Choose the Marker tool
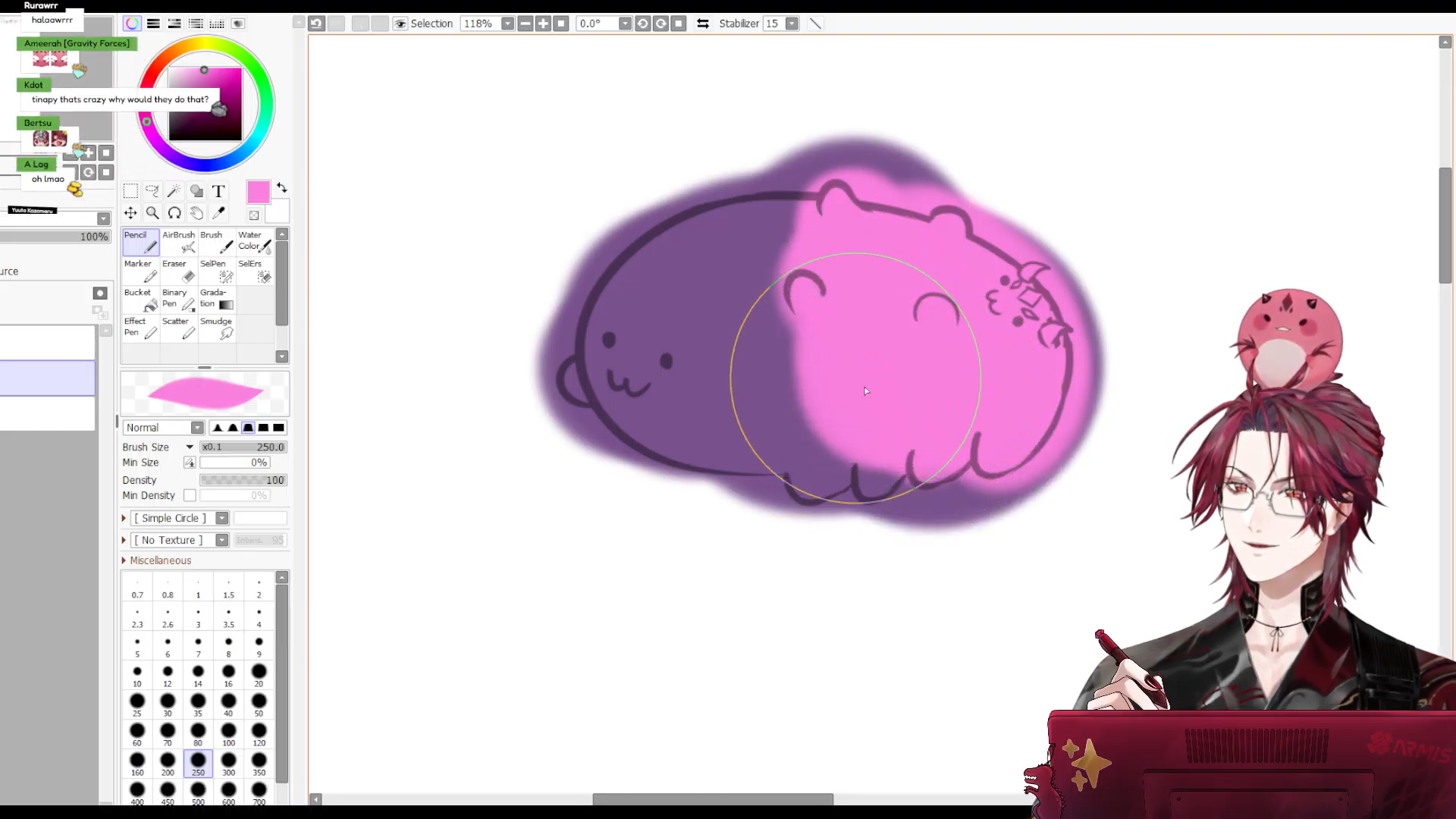 click(141, 271)
